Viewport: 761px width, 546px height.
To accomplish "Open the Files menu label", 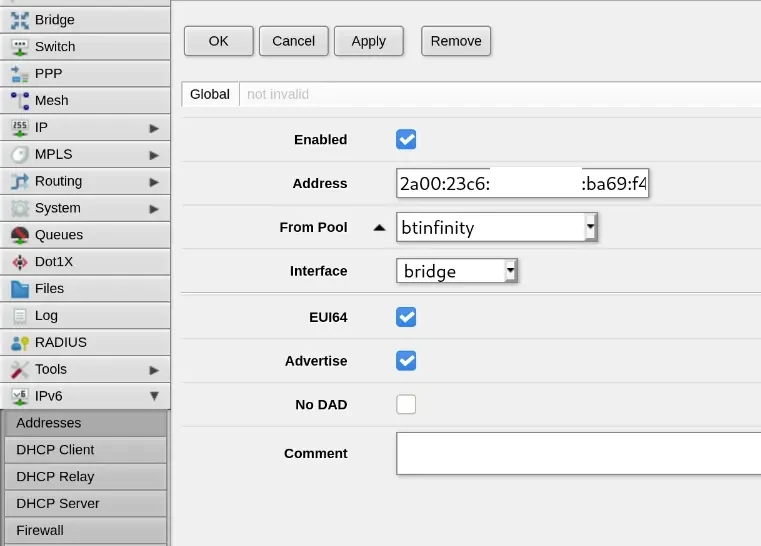I will [49, 288].
